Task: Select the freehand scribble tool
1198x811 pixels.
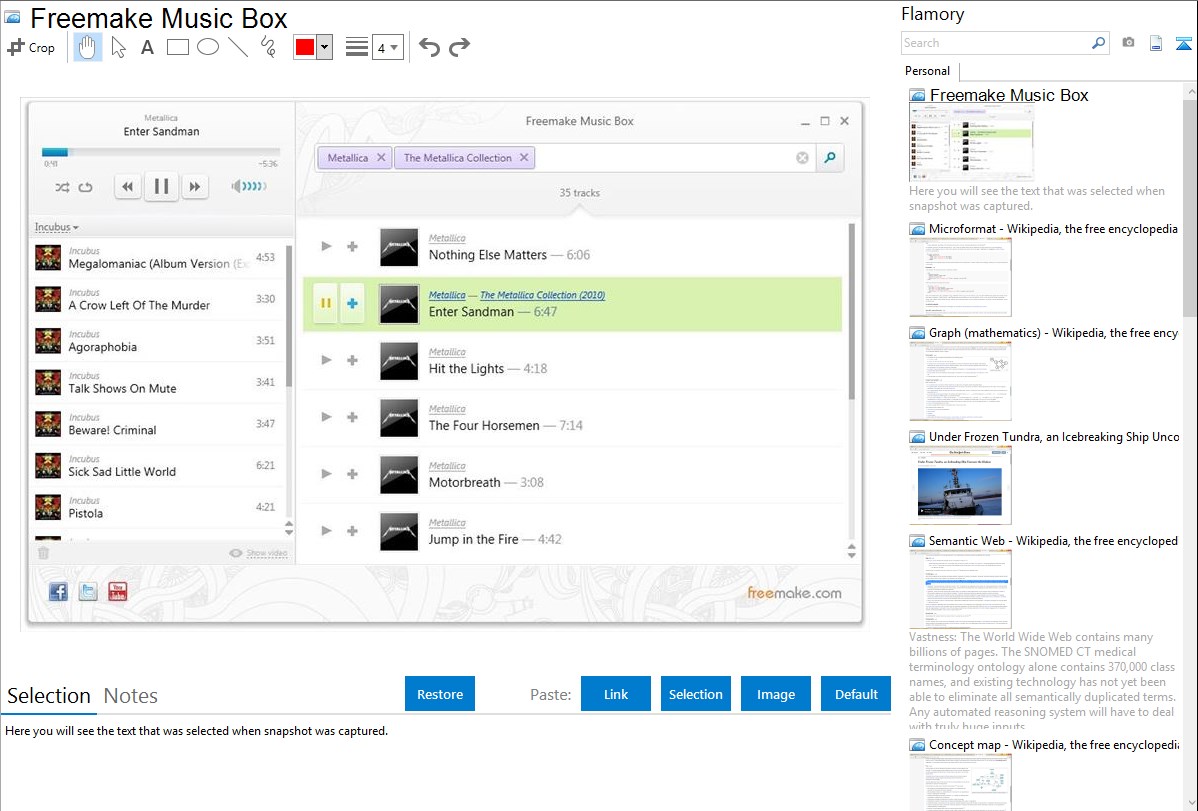Action: coord(268,47)
